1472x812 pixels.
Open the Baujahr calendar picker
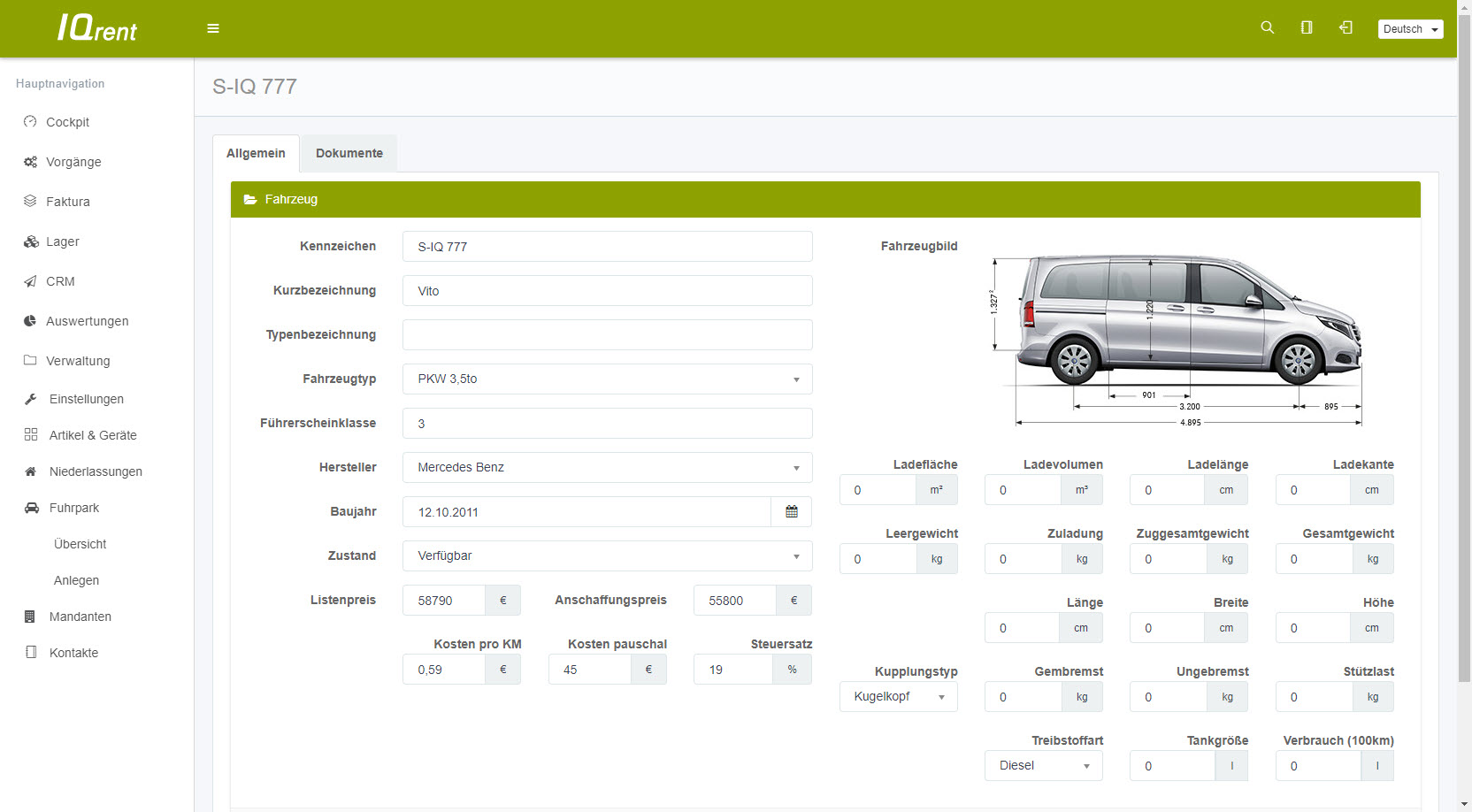[x=792, y=512]
